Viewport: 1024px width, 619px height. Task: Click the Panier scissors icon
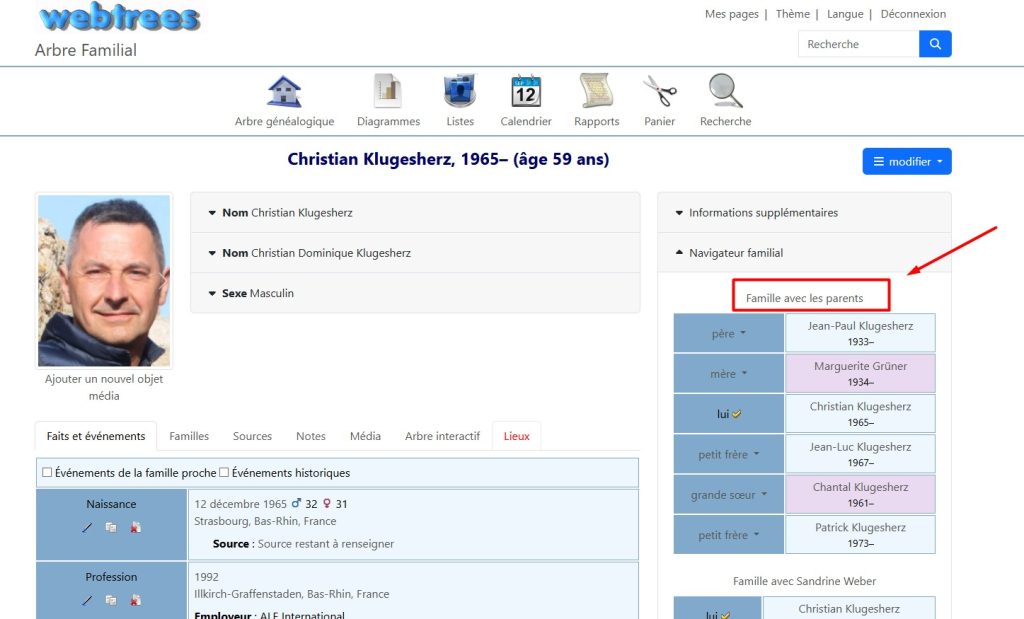659,92
